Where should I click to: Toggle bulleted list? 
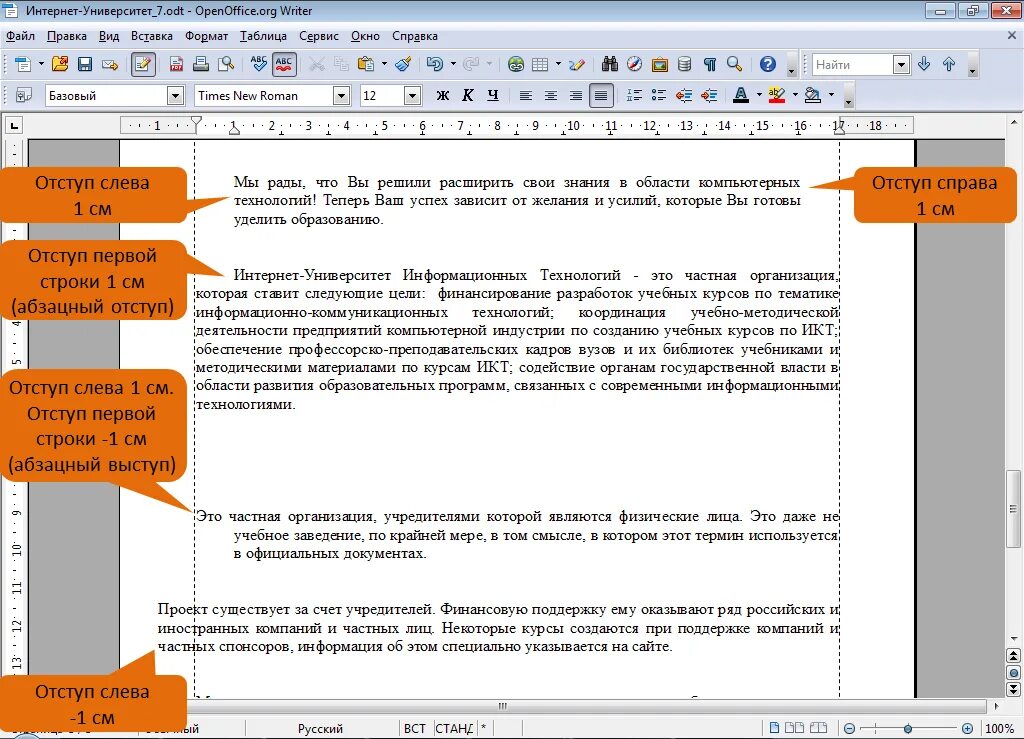click(659, 96)
